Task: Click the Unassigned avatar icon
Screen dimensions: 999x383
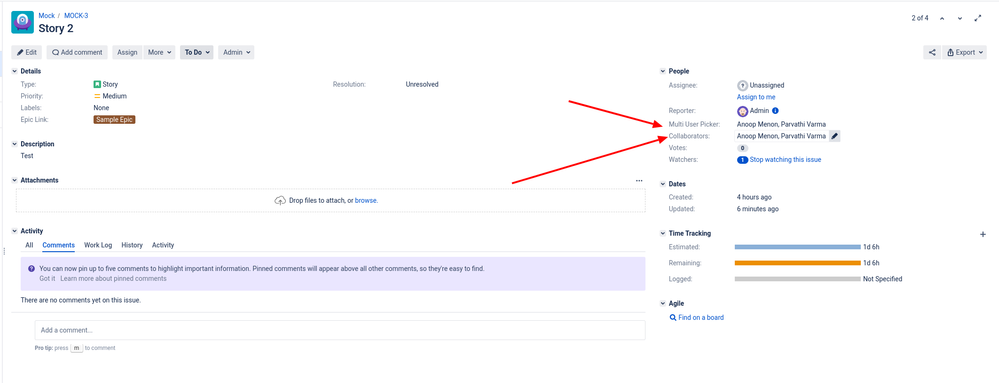Action: click(742, 85)
